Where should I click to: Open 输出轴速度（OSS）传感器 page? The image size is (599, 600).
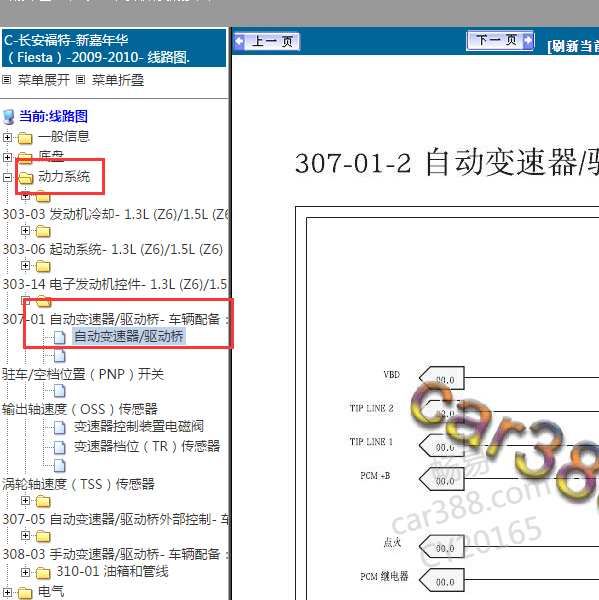(80, 409)
